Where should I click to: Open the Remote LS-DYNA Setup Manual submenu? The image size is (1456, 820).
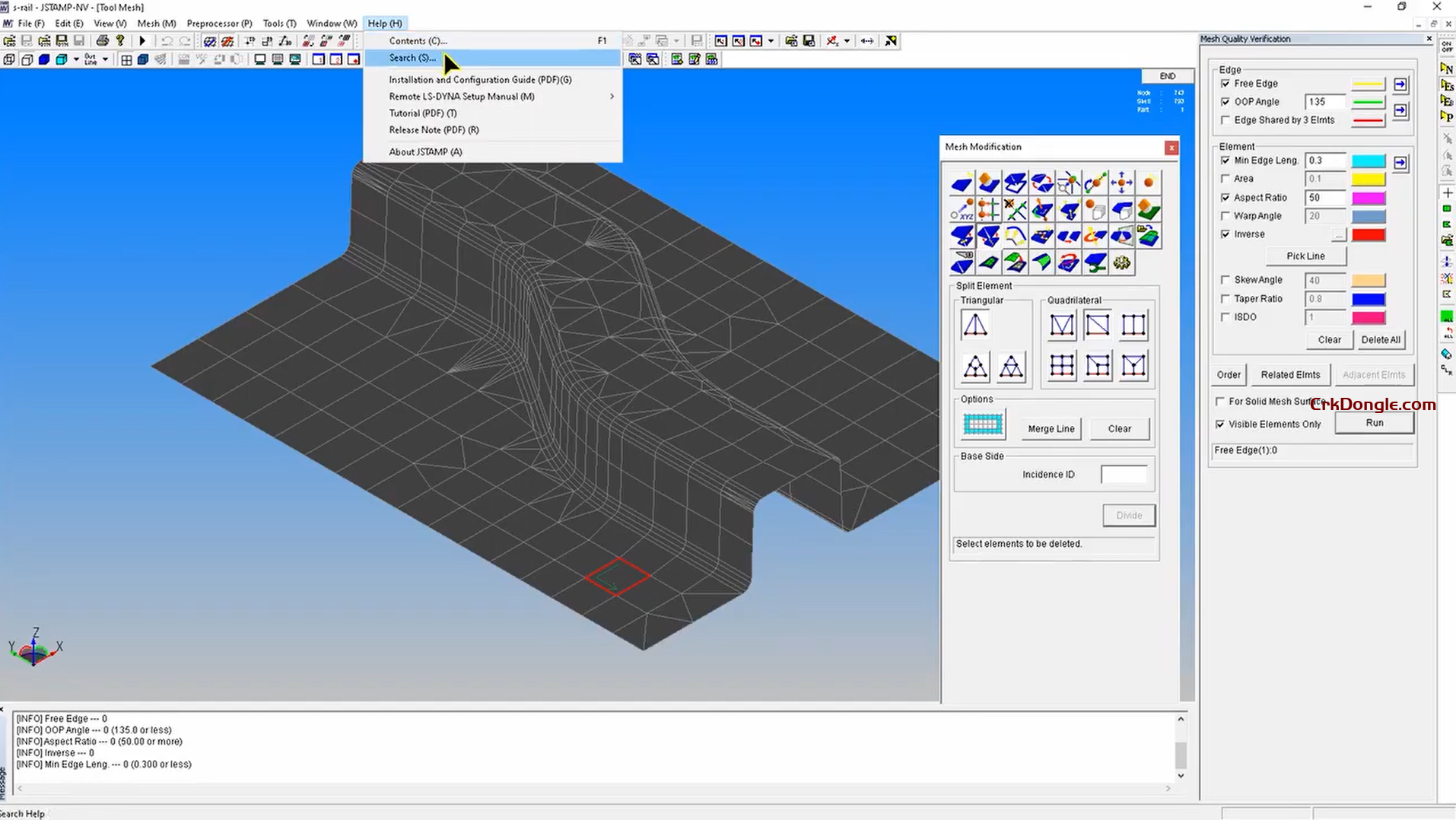coord(460,96)
